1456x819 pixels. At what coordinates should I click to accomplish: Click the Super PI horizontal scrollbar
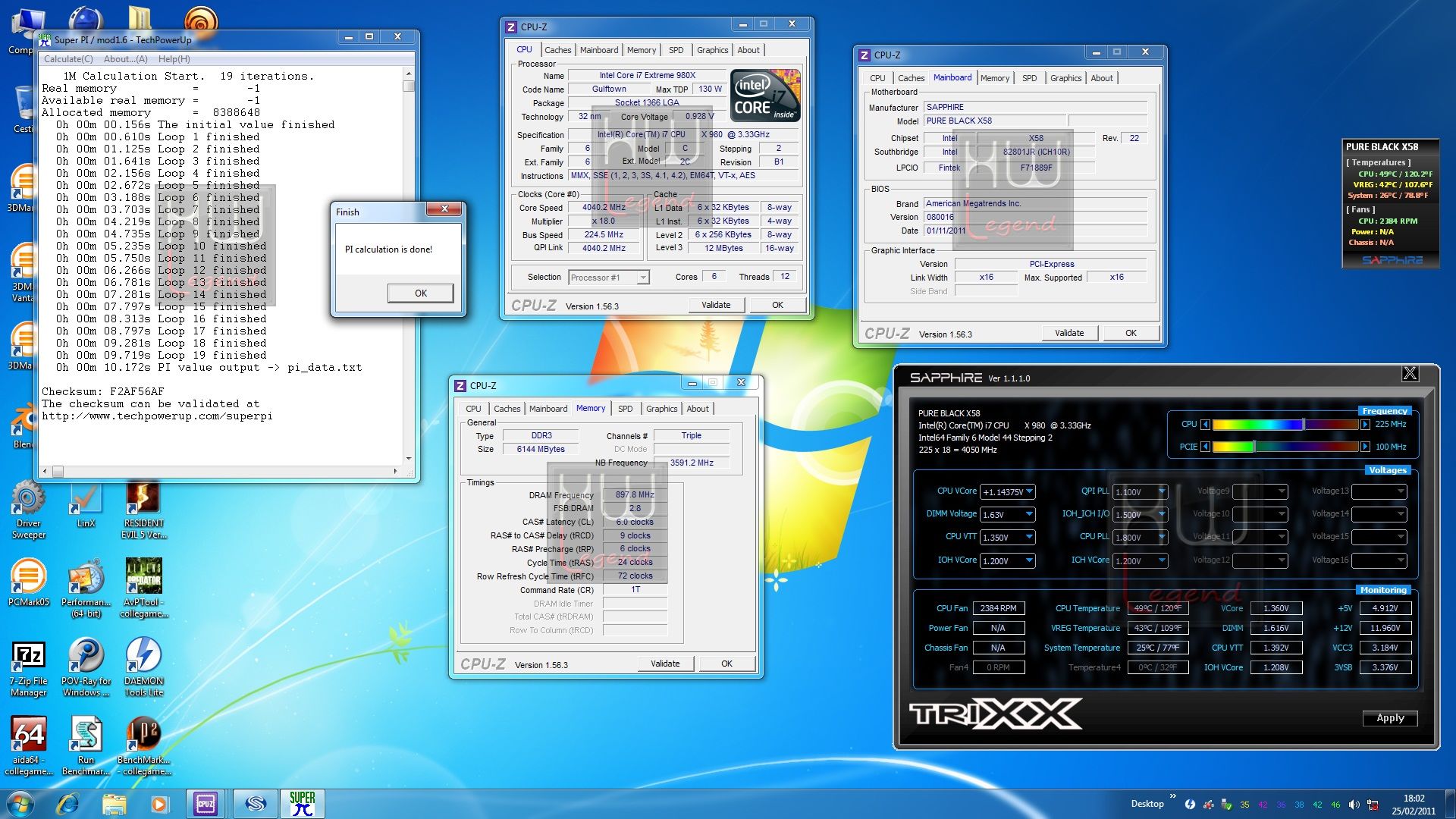click(x=221, y=471)
